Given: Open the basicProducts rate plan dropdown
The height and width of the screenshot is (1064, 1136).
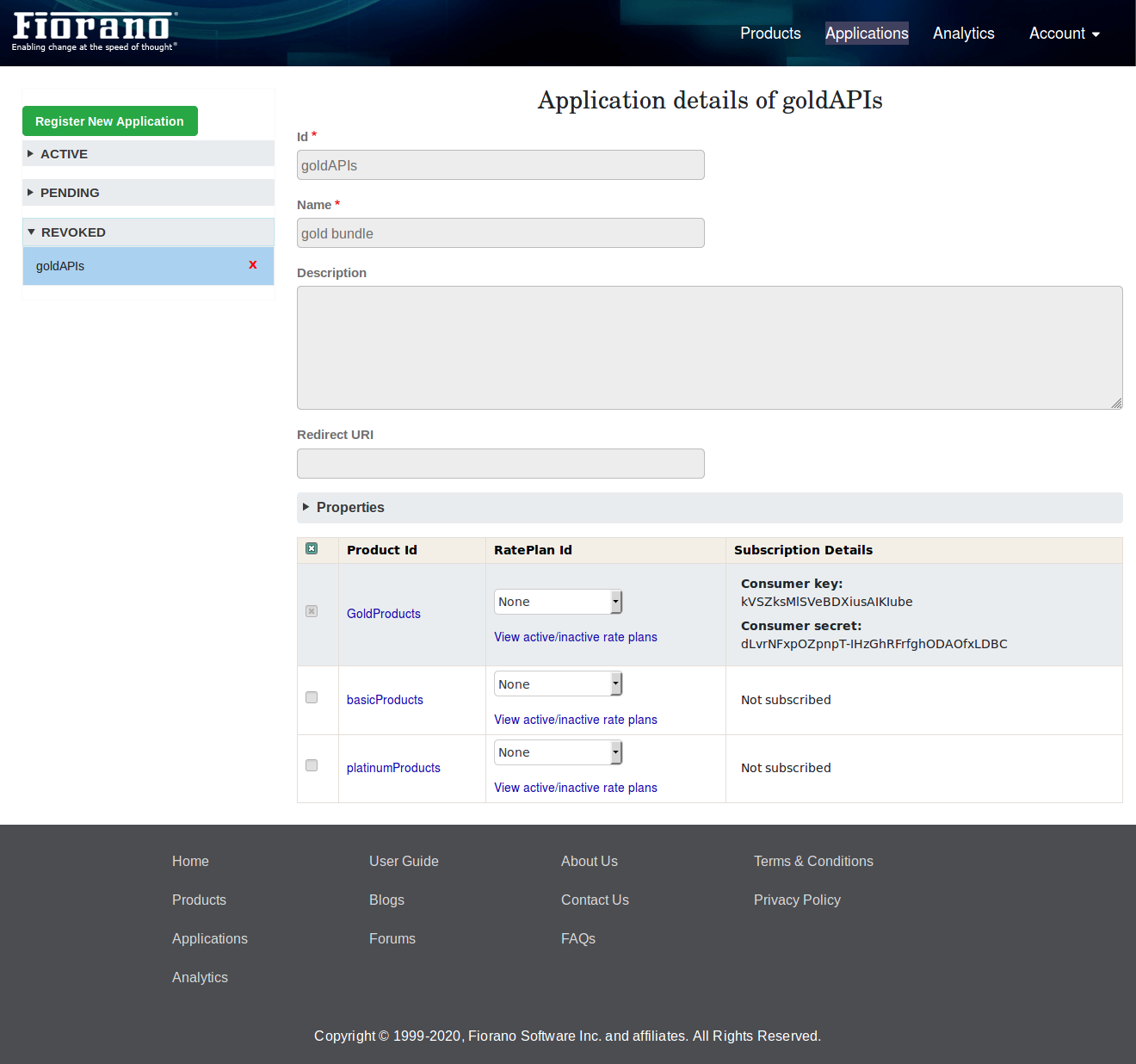Looking at the screenshot, I should pos(558,684).
